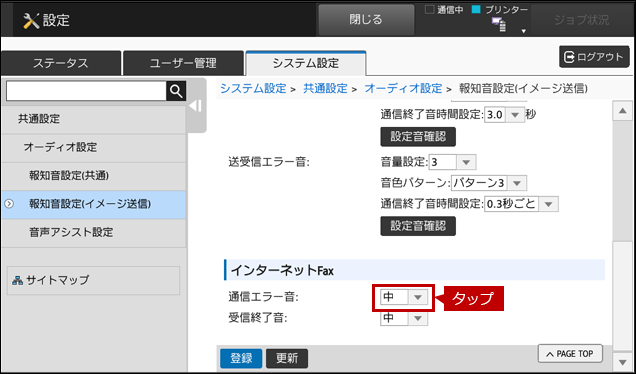Expand 音色パターン dropdown showing パターン3

[489, 183]
